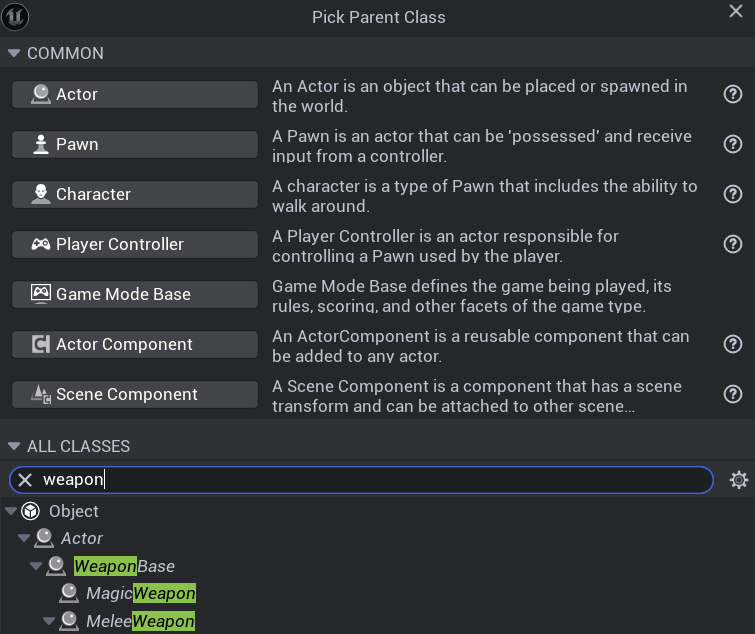This screenshot has width=755, height=634.
Task: Open class viewer settings gear
Action: [x=739, y=480]
